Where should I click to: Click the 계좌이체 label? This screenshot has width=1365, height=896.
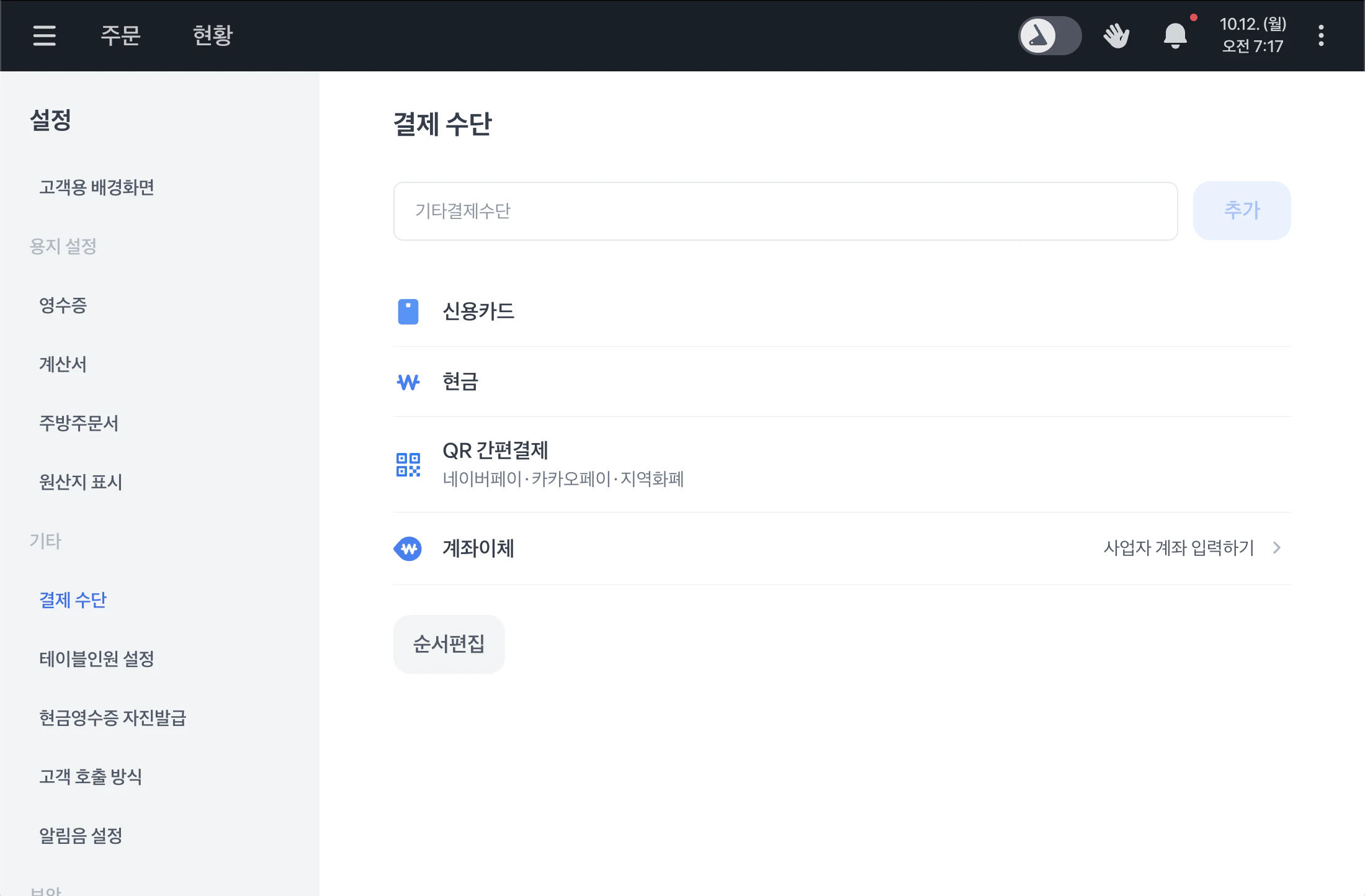[x=478, y=549]
